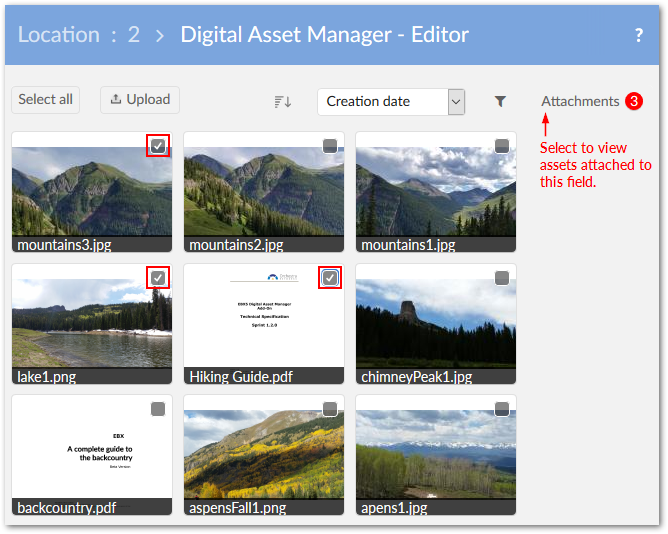This screenshot has height=534, width=668.
Task: Click the Attachments count badge
Action: [633, 101]
